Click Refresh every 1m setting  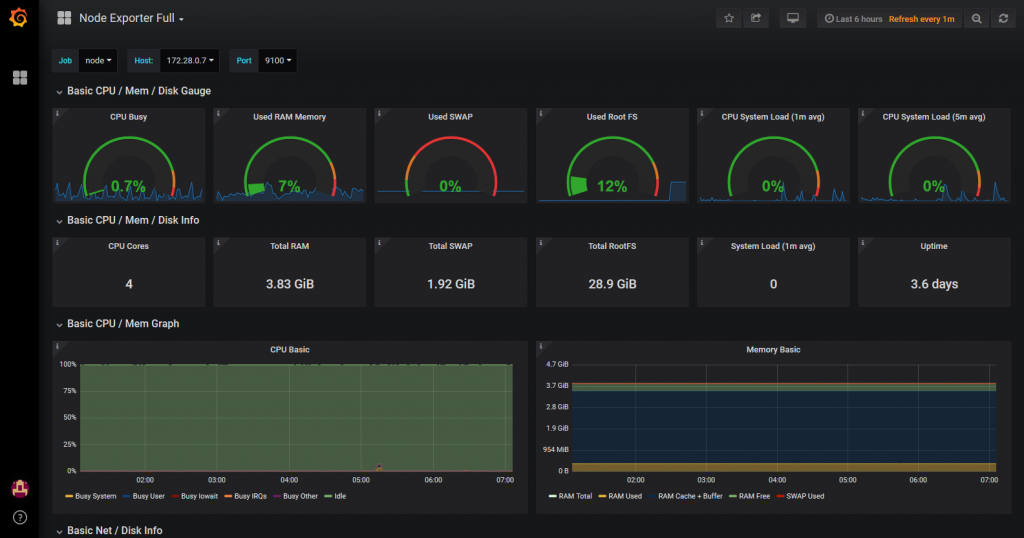pyautogui.click(x=921, y=19)
